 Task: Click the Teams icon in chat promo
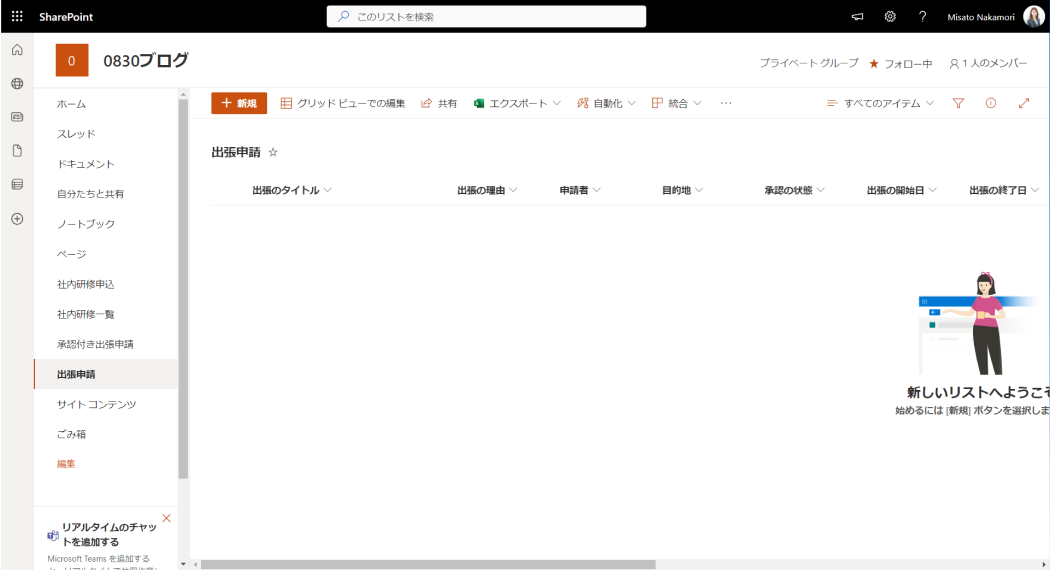pyautogui.click(x=52, y=535)
